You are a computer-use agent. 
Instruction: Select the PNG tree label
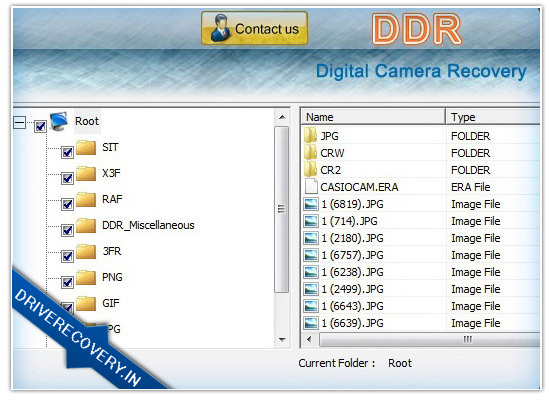pyautogui.click(x=112, y=277)
